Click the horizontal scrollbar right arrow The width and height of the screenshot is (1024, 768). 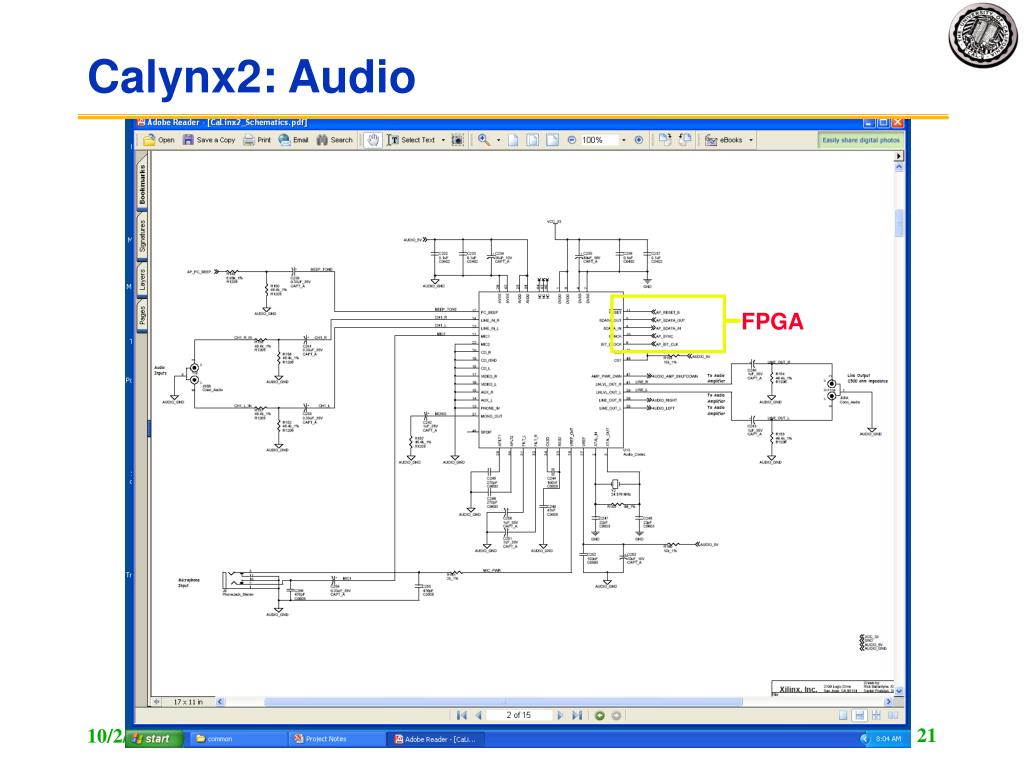(888, 702)
